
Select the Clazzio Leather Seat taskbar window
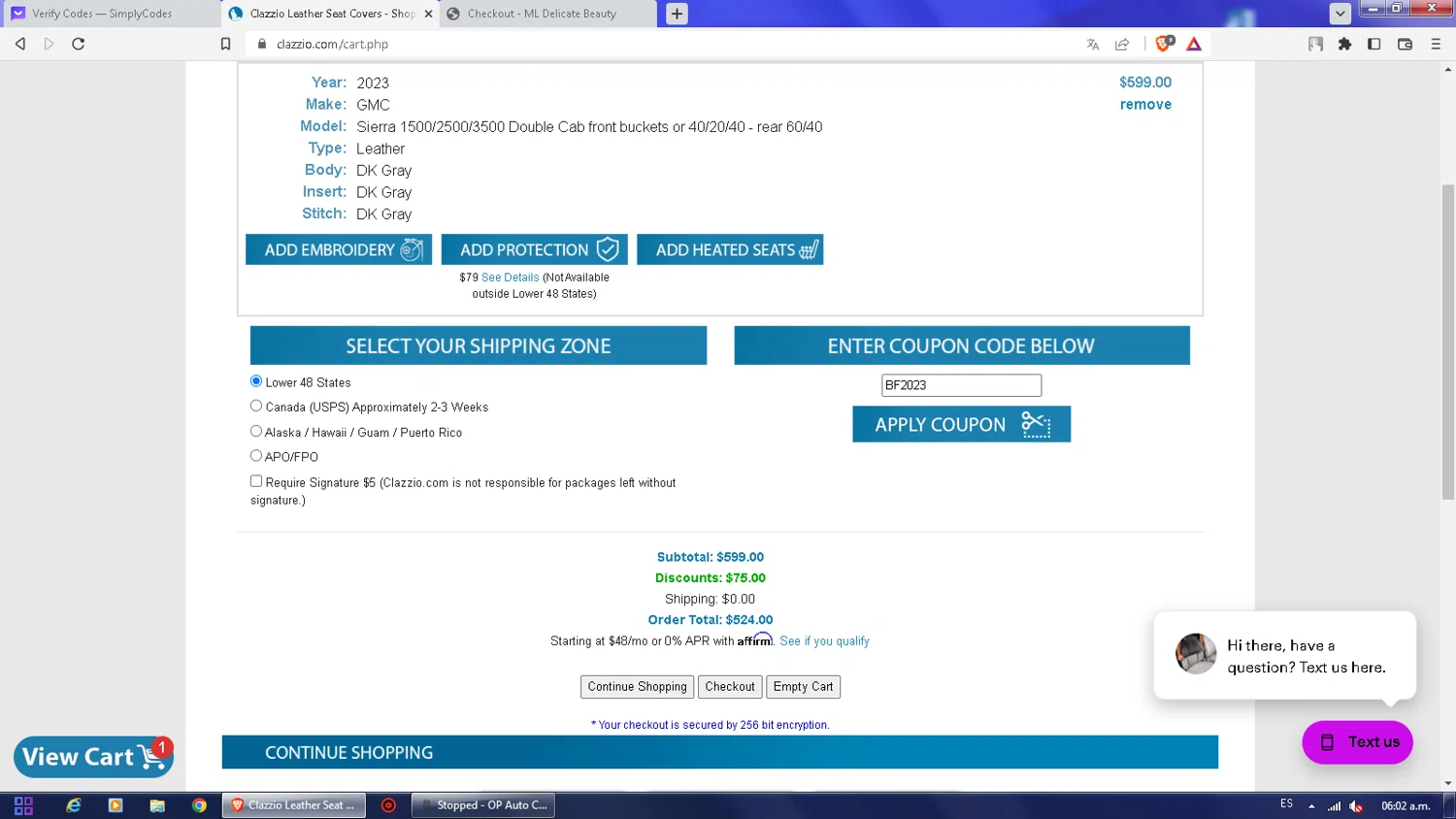point(295,805)
